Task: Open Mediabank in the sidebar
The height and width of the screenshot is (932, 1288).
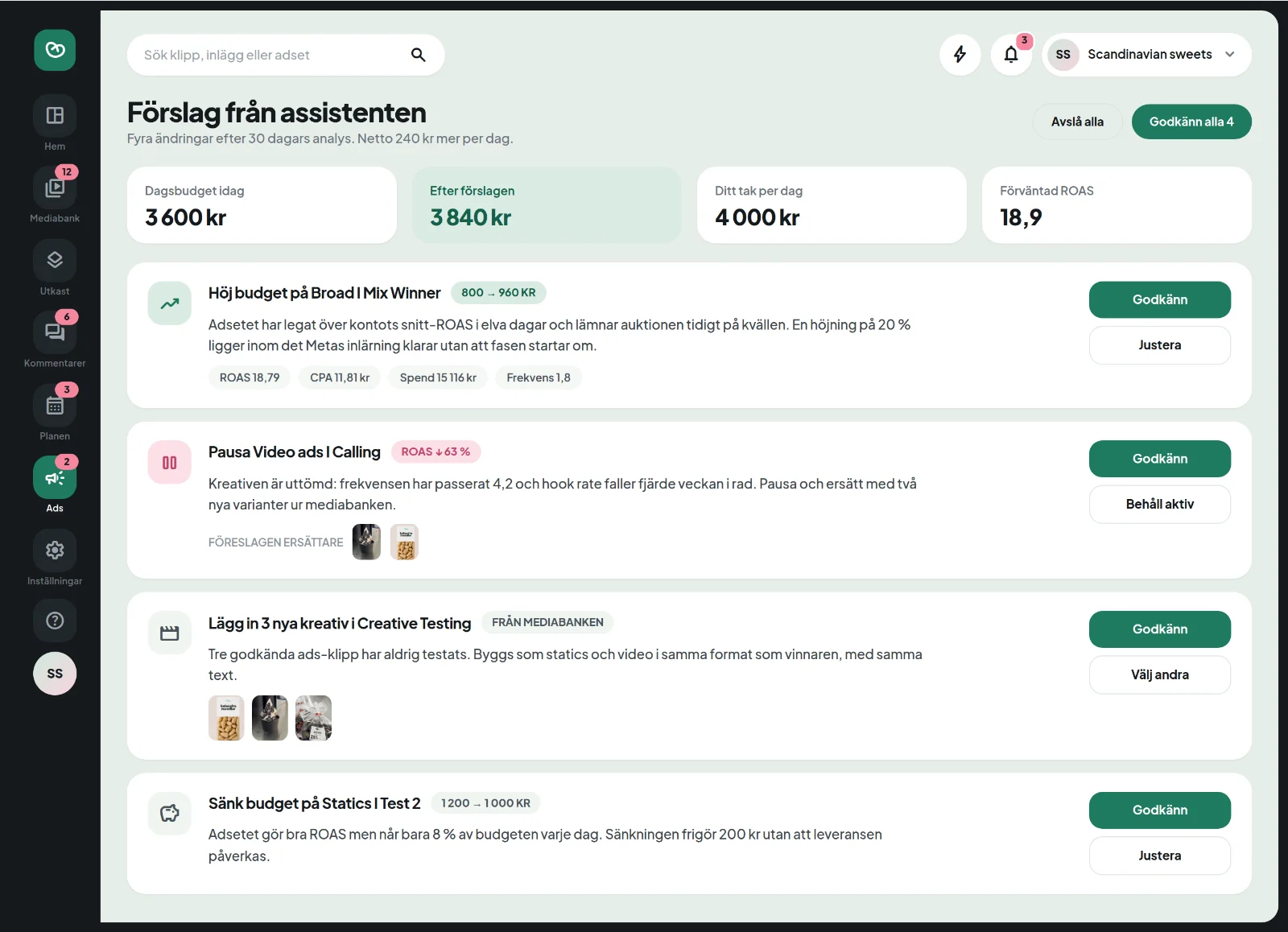Action: (x=55, y=188)
